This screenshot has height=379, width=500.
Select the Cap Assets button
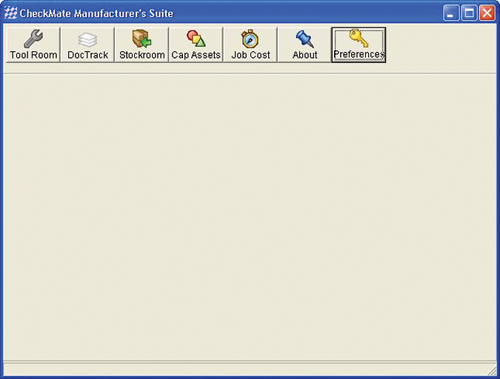[196, 45]
